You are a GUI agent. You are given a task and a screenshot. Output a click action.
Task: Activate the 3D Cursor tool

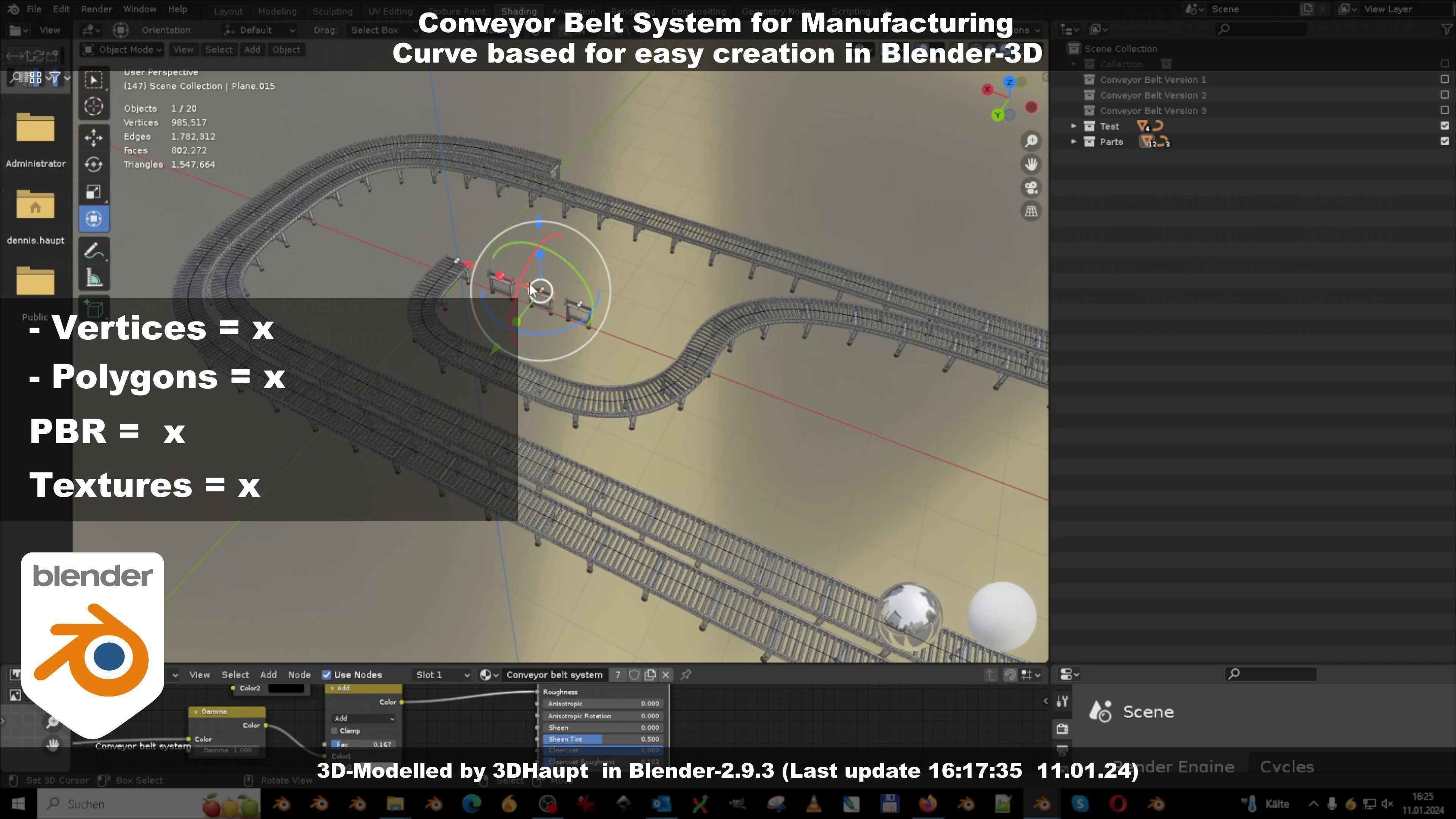click(x=94, y=106)
